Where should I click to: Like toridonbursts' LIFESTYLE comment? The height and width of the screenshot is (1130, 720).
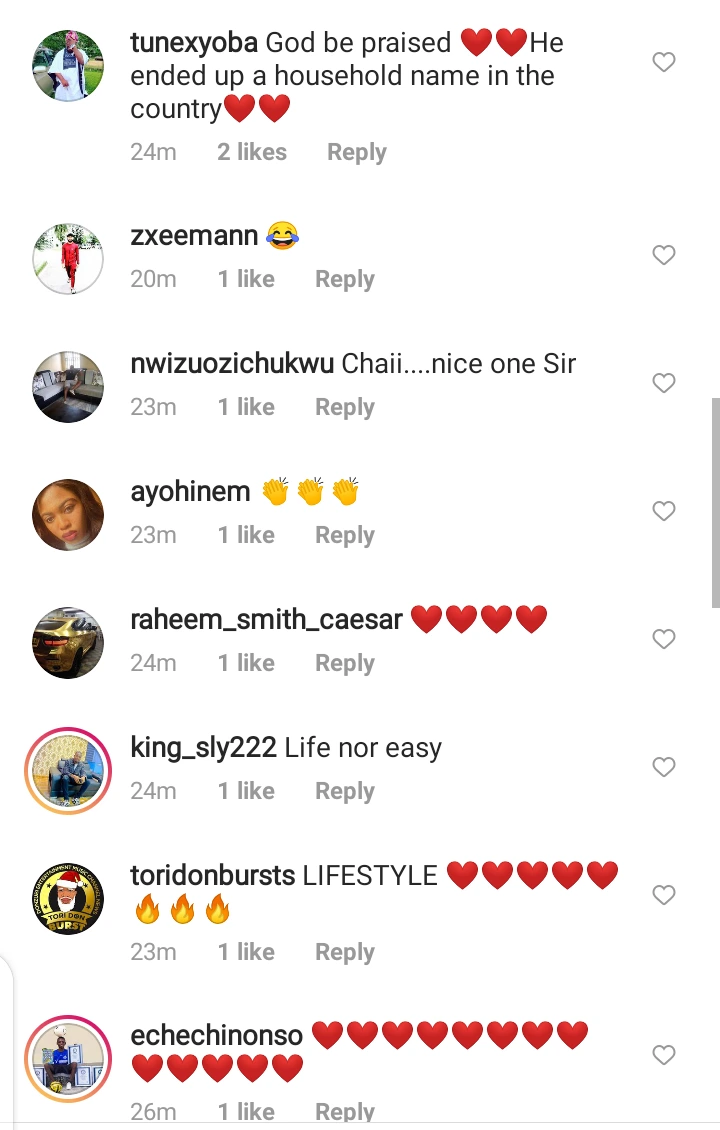click(x=664, y=895)
